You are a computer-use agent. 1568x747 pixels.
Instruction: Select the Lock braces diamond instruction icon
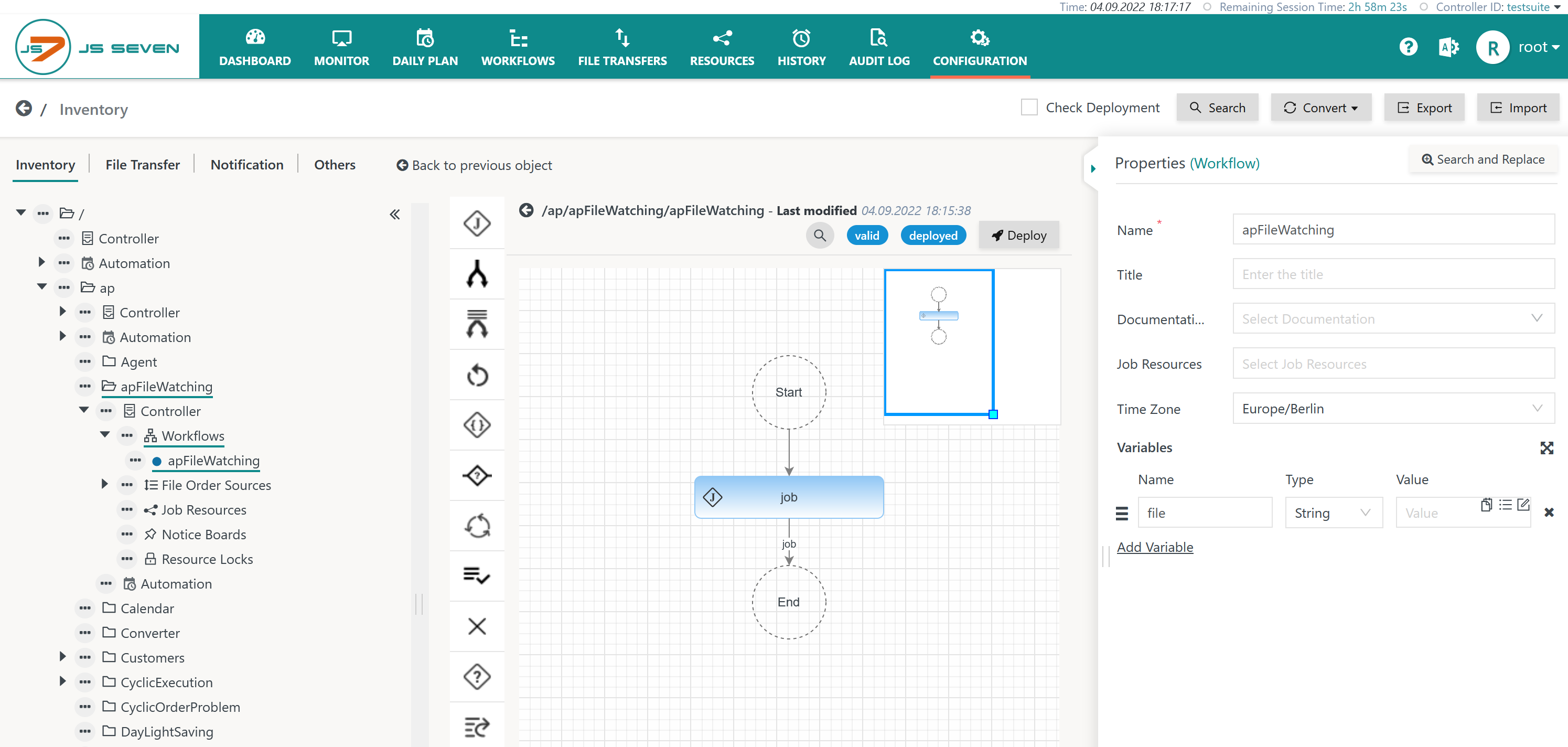point(477,424)
